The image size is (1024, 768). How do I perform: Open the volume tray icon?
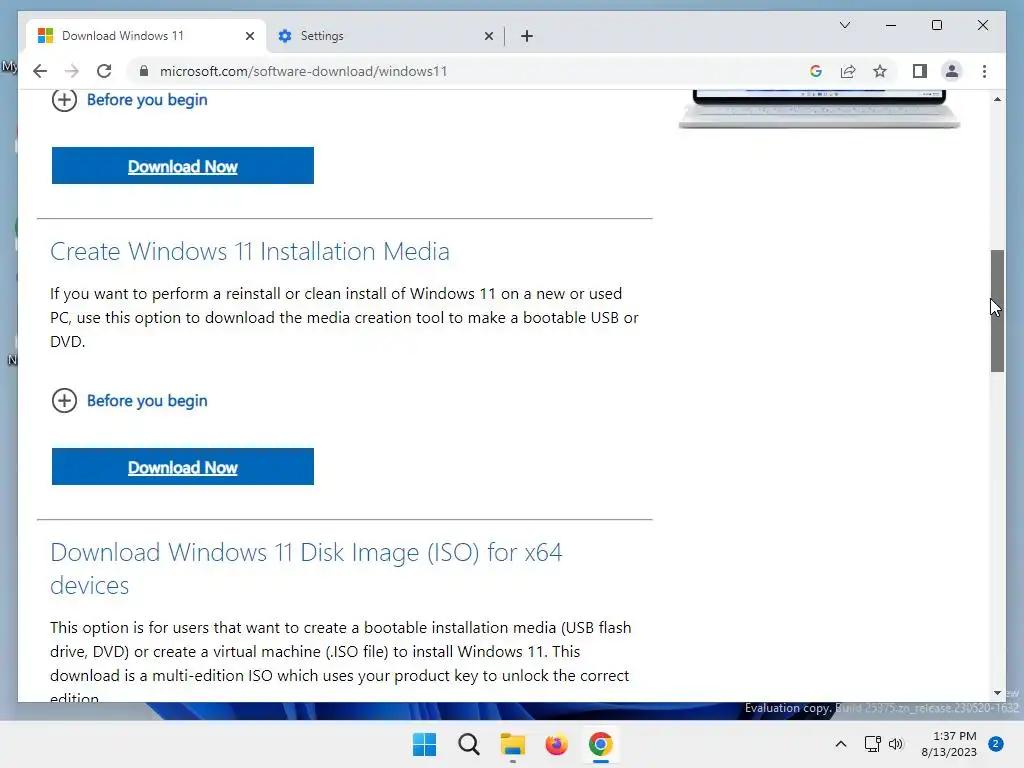[896, 744]
